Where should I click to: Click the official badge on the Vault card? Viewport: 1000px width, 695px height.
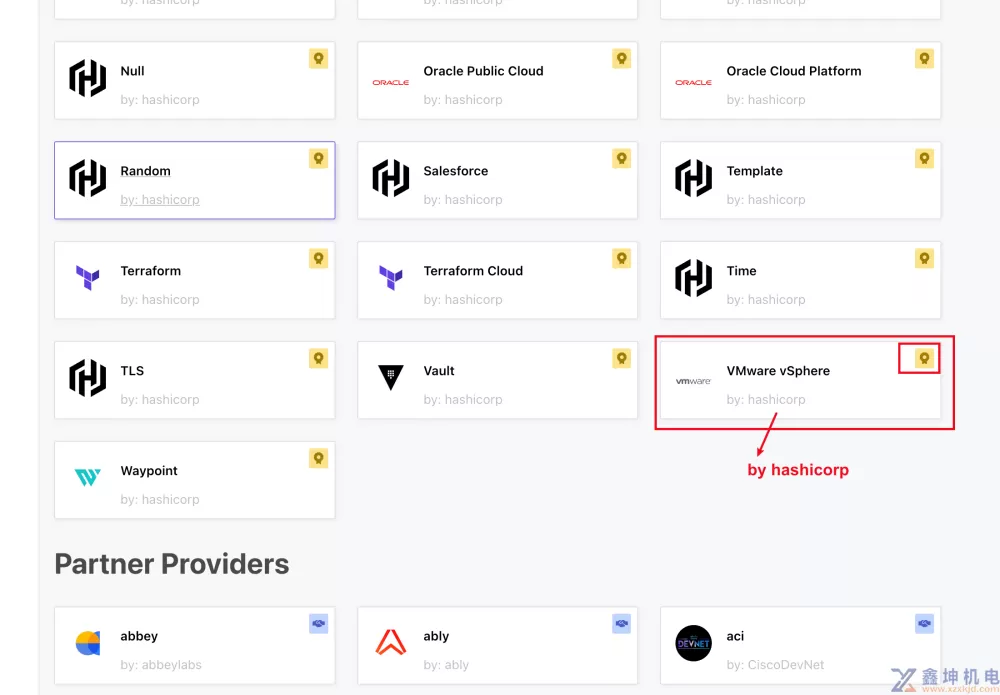point(621,359)
